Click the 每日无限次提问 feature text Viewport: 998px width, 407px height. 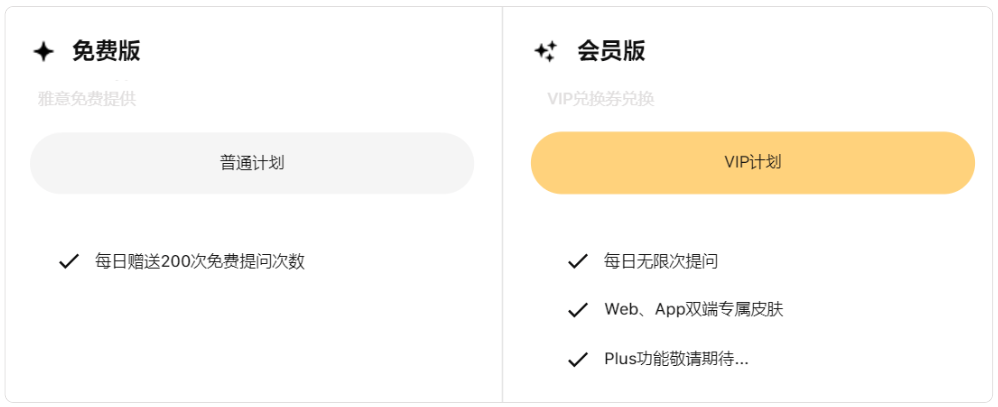(x=661, y=262)
